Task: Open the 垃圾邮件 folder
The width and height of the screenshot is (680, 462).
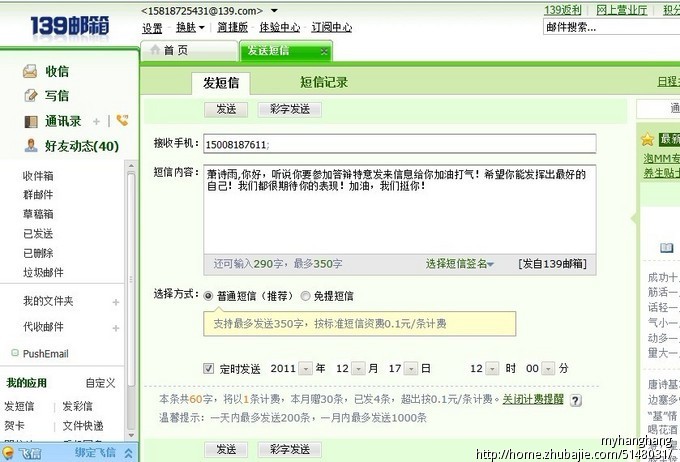Action: tap(43, 273)
